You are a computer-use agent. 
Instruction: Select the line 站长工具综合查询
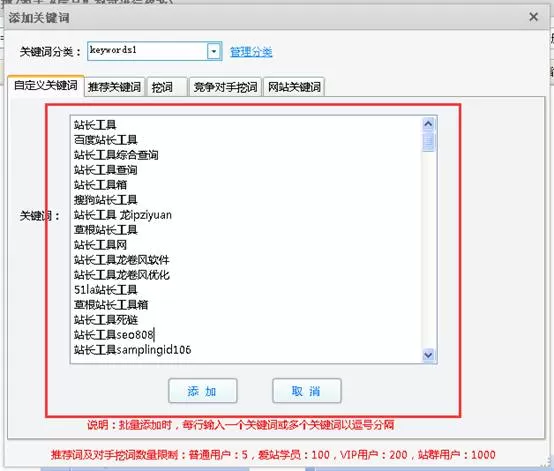116,155
